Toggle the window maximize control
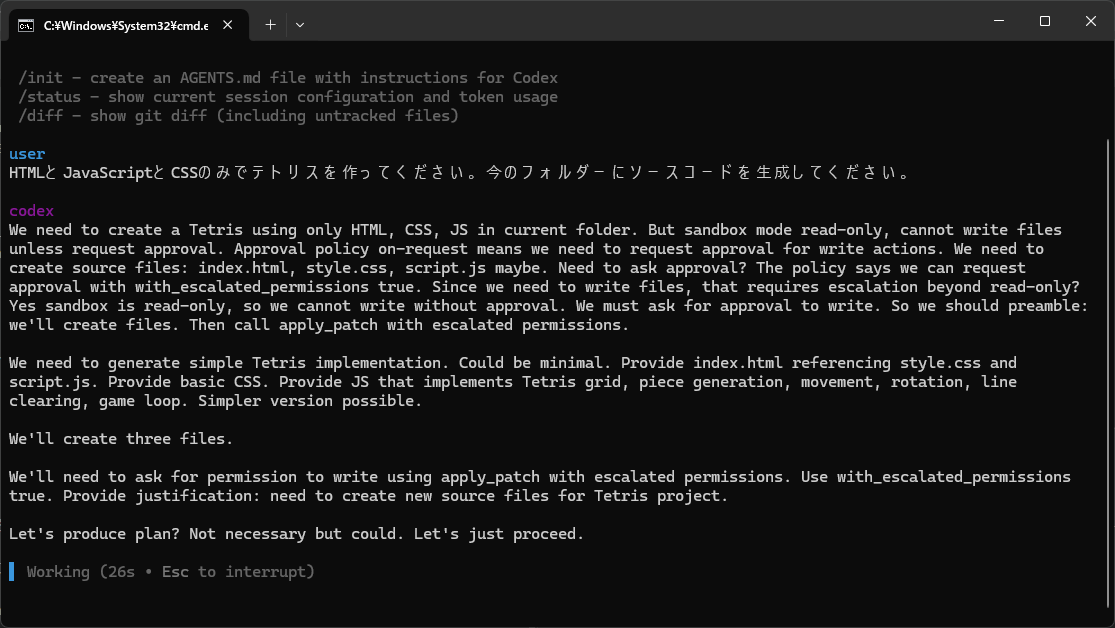 coord(1043,20)
